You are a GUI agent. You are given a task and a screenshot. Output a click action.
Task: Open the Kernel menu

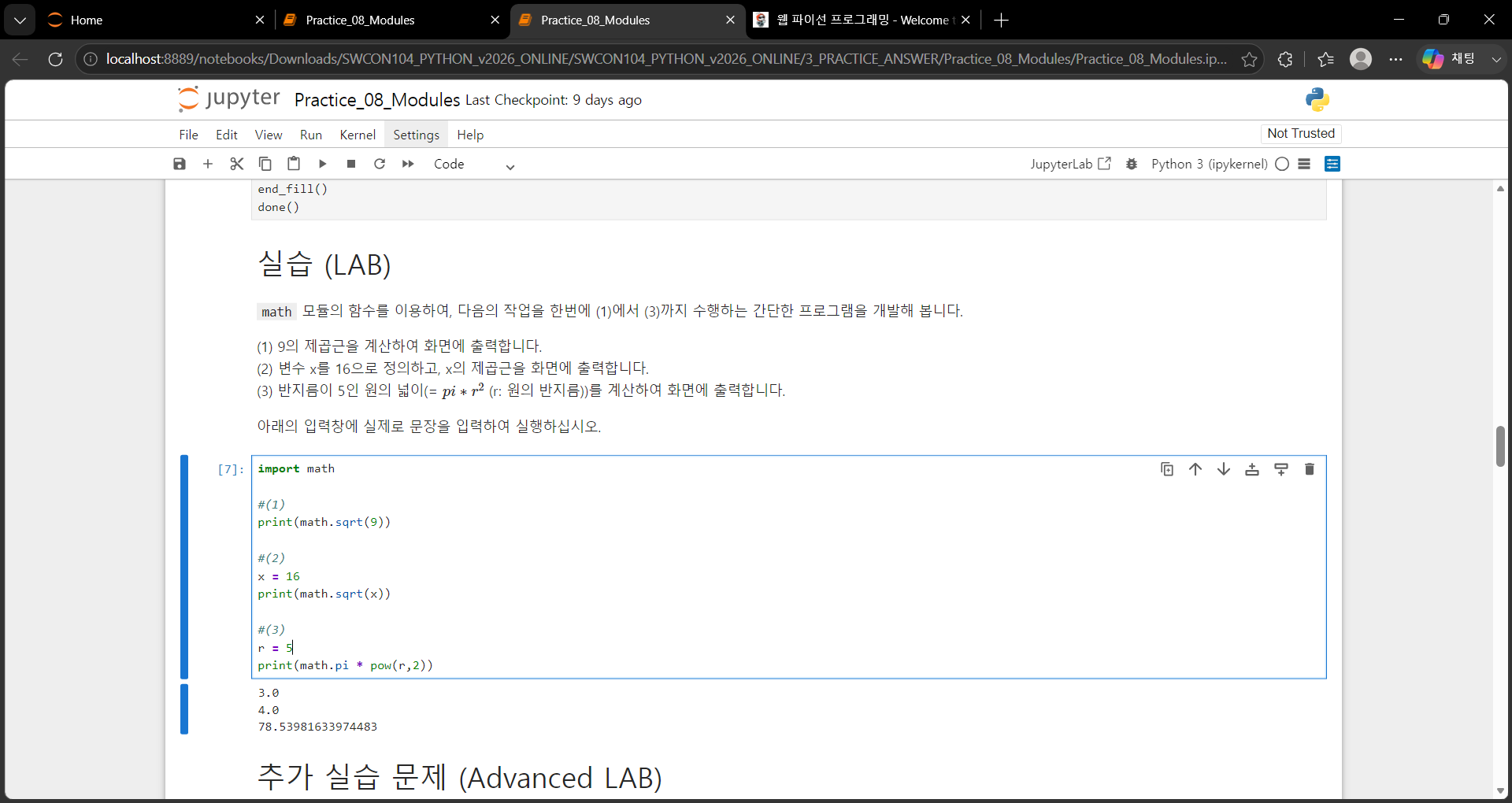358,135
